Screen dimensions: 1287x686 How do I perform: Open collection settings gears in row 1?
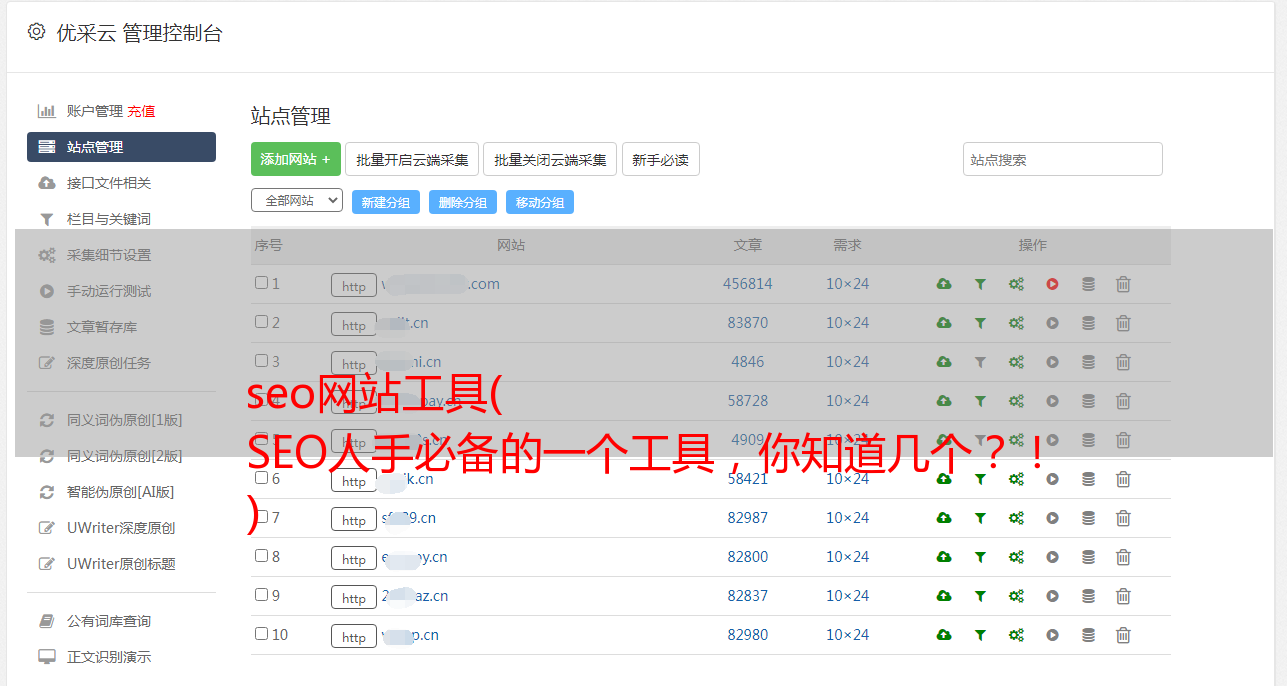point(1016,284)
